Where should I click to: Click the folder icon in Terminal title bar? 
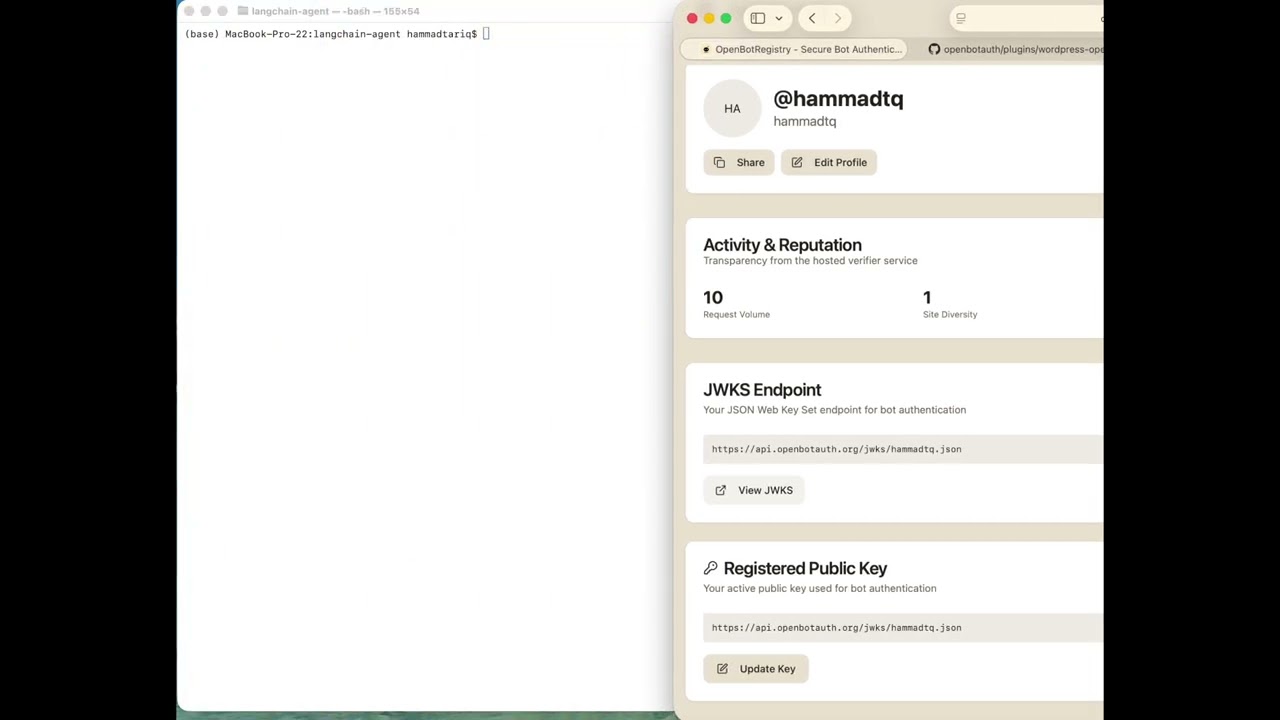[242, 11]
